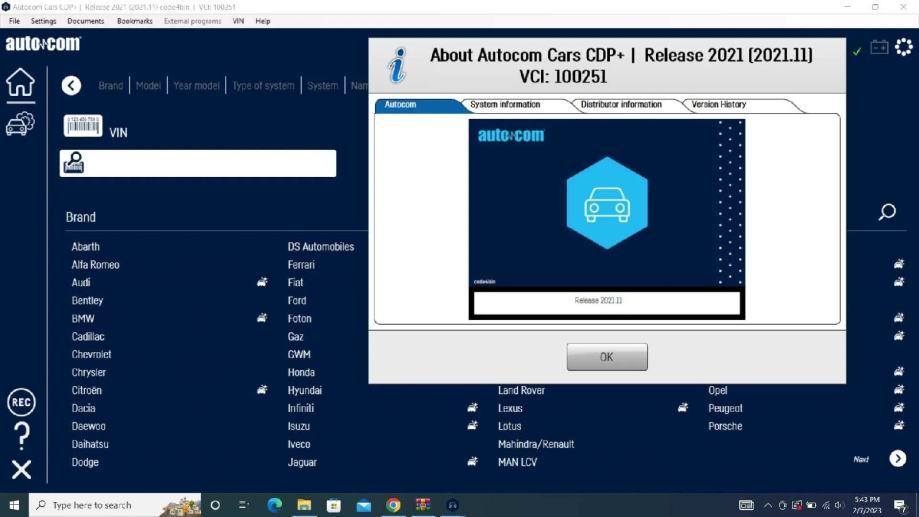Click the VIN scan search icon
Viewport: 919px width, 517px height.
coord(74,162)
